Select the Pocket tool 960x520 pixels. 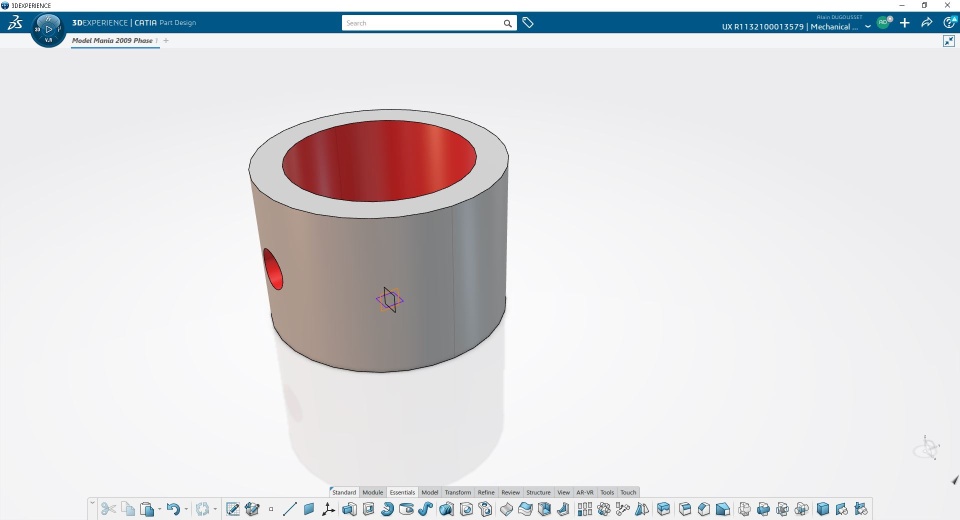[x=368, y=509]
